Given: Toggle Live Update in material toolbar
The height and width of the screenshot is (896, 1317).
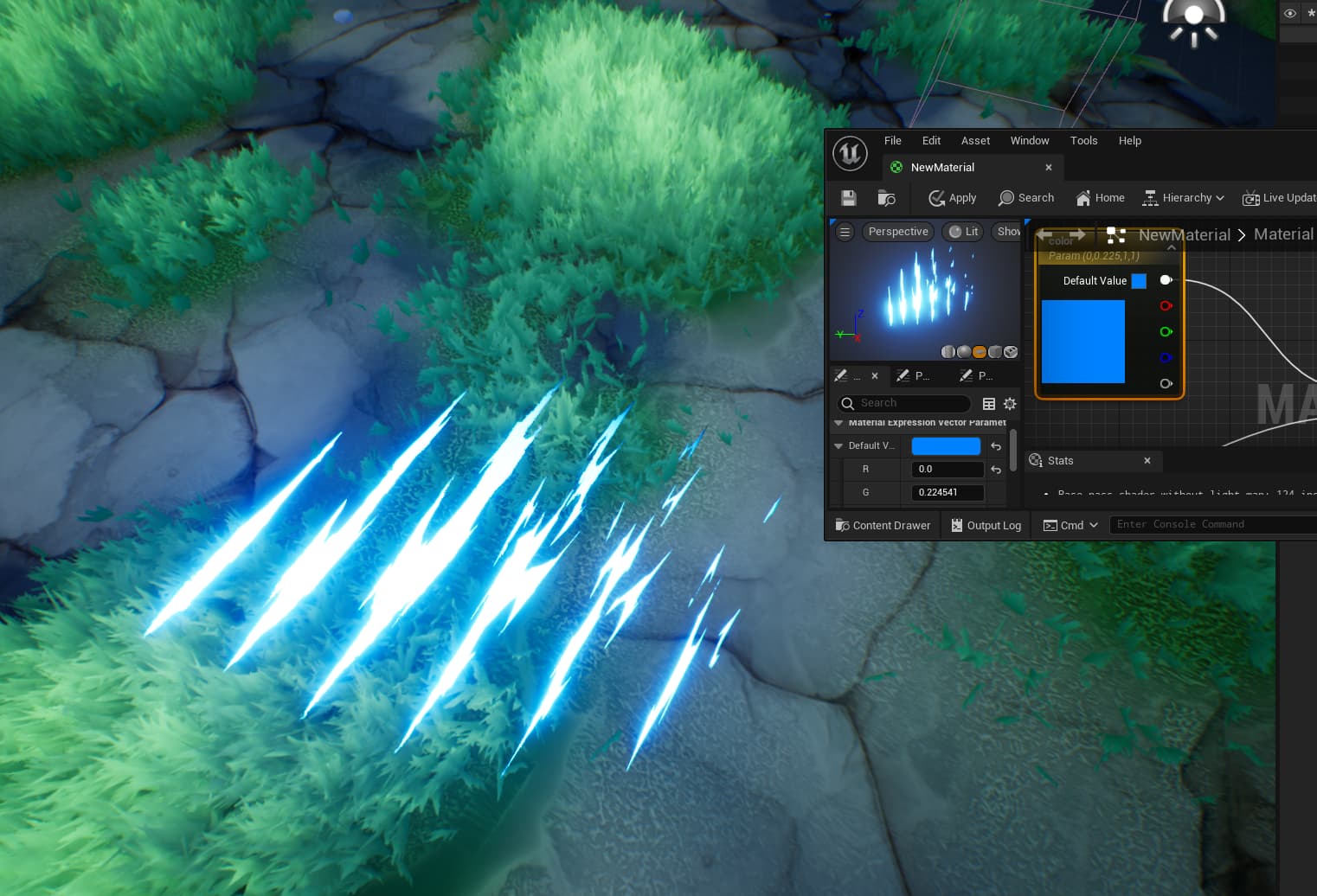Looking at the screenshot, I should pyautogui.click(x=1279, y=198).
